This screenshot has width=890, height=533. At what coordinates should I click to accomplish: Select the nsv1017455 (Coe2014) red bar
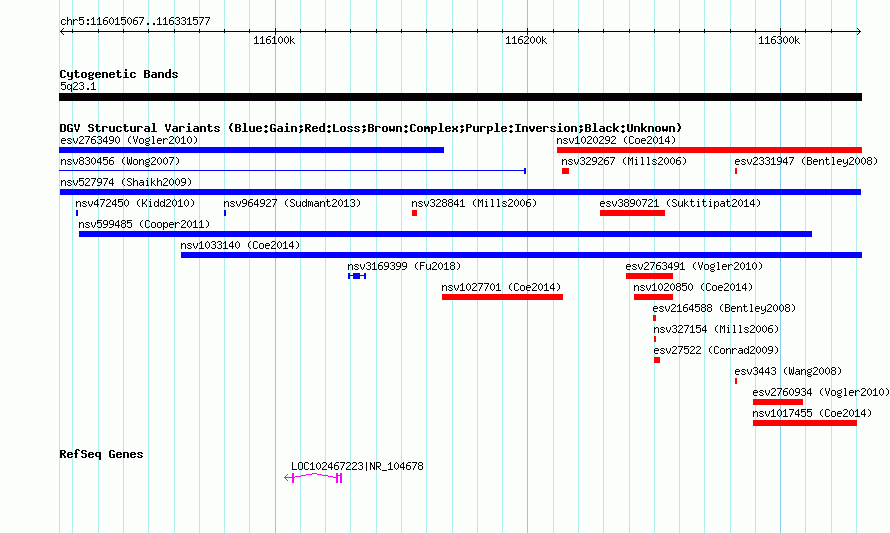coord(805,423)
